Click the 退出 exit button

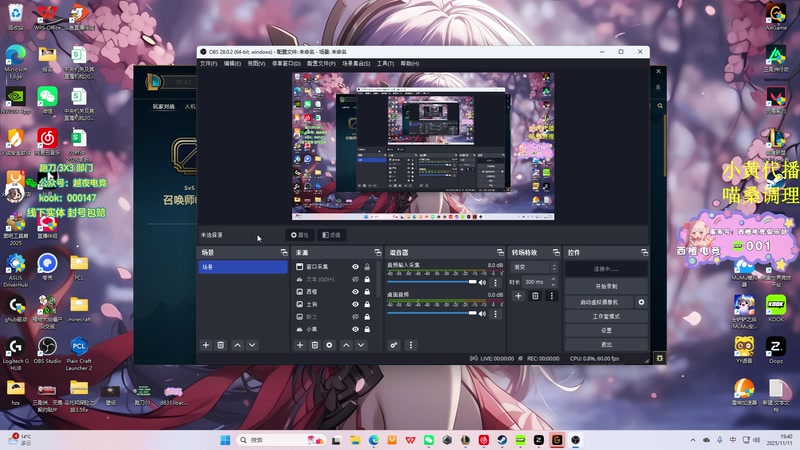(606, 344)
